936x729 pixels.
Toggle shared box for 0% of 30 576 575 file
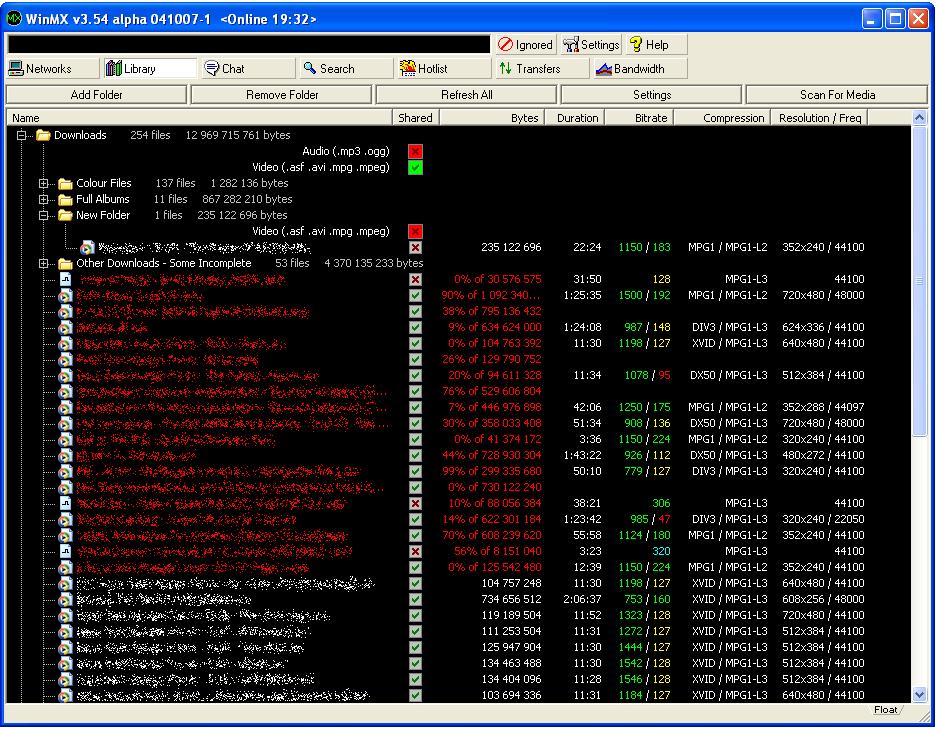415,279
